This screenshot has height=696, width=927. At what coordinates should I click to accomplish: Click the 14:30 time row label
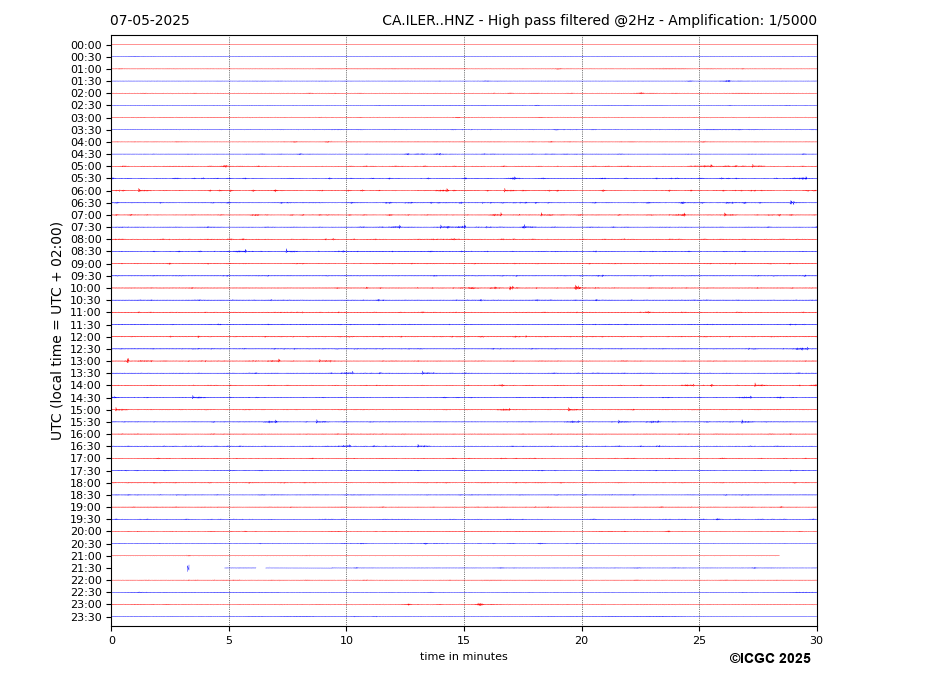point(86,398)
